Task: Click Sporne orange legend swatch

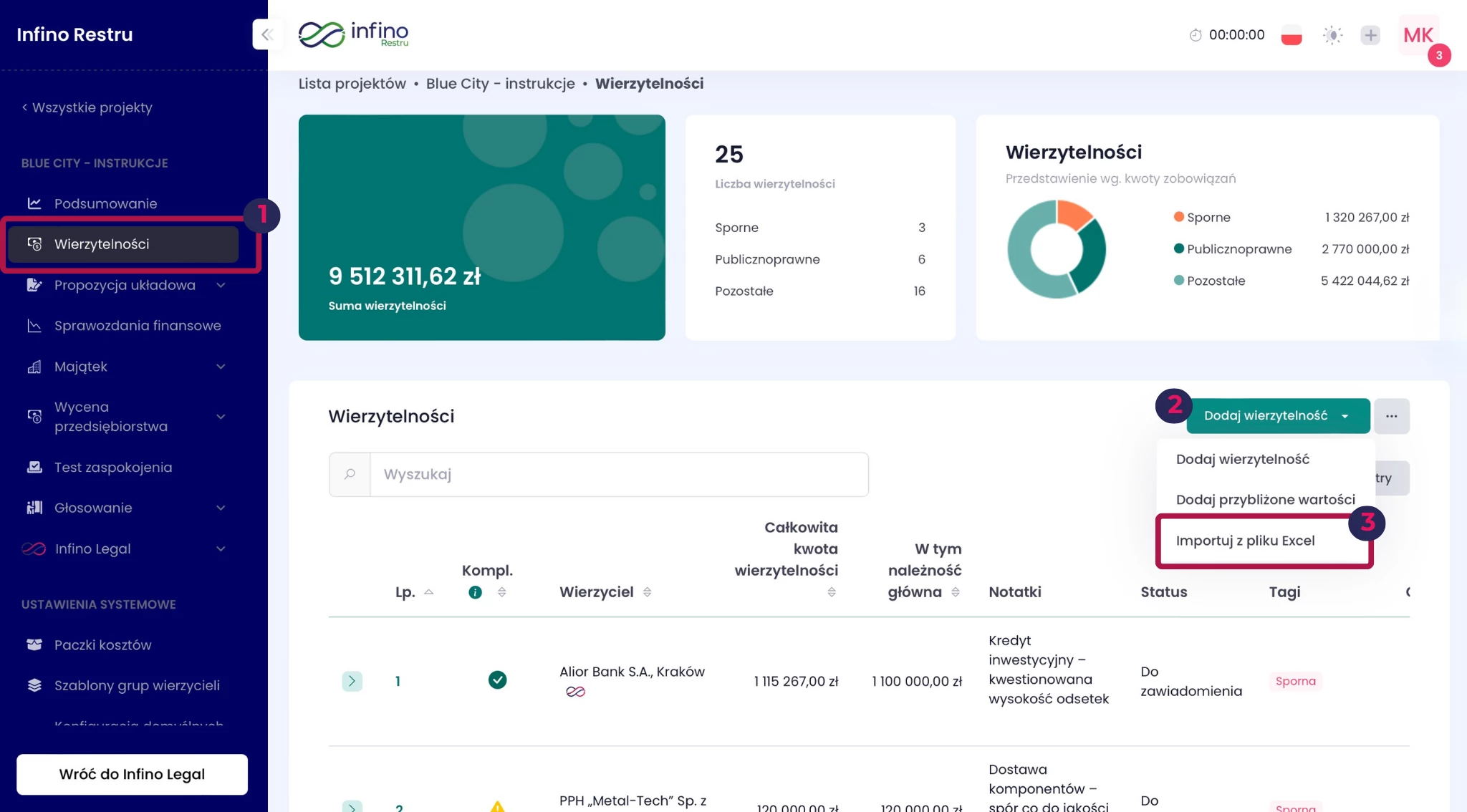Action: point(1178,217)
